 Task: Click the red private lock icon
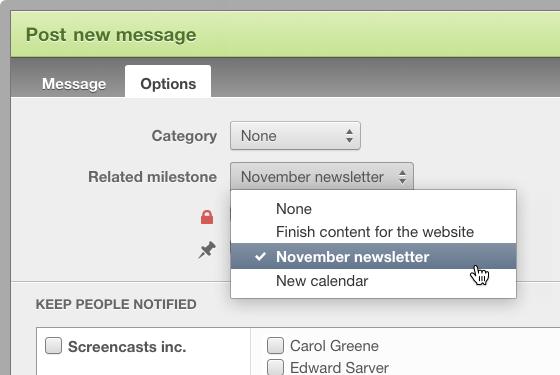(207, 217)
